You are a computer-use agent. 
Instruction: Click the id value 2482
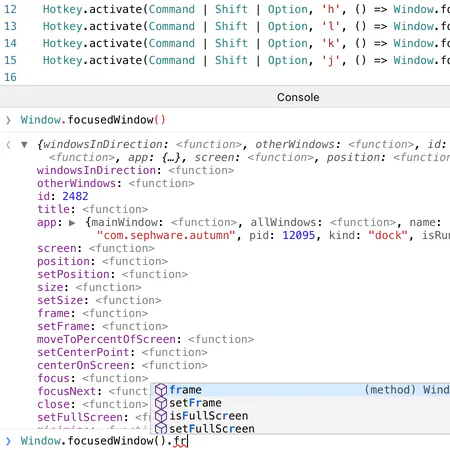[x=75, y=196]
